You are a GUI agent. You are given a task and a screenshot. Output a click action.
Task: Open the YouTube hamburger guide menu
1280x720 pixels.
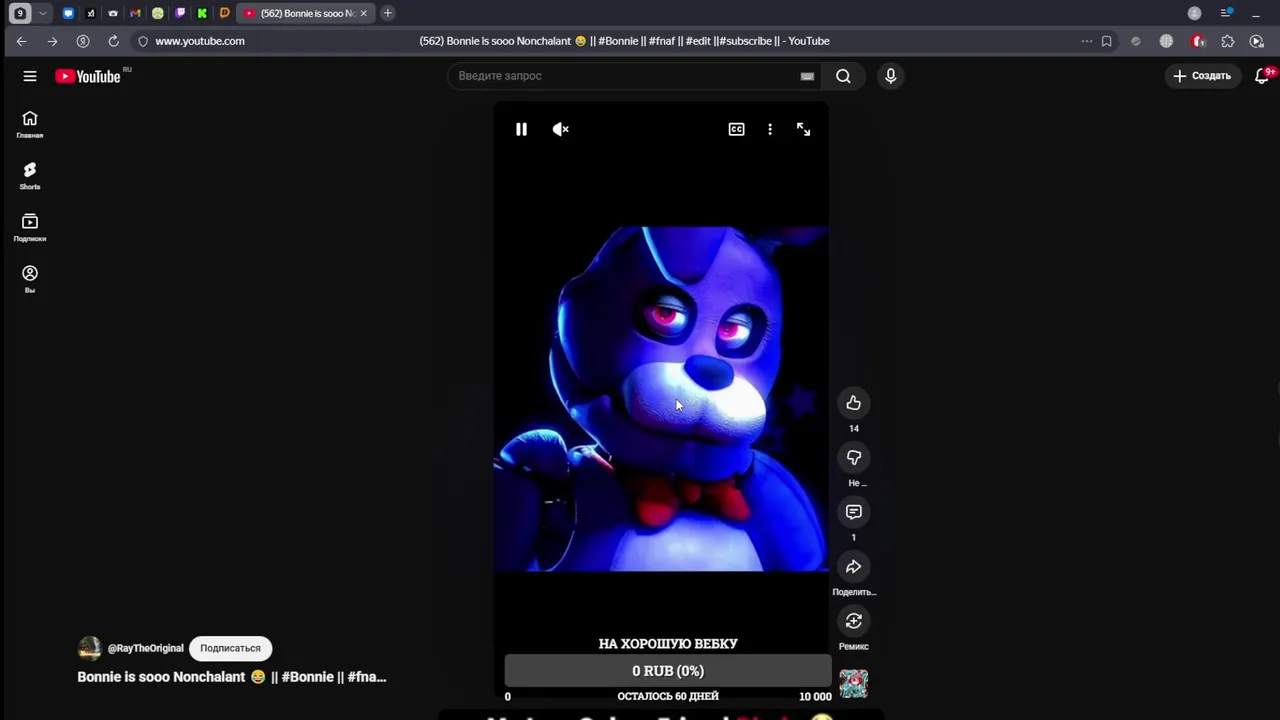[x=30, y=76]
